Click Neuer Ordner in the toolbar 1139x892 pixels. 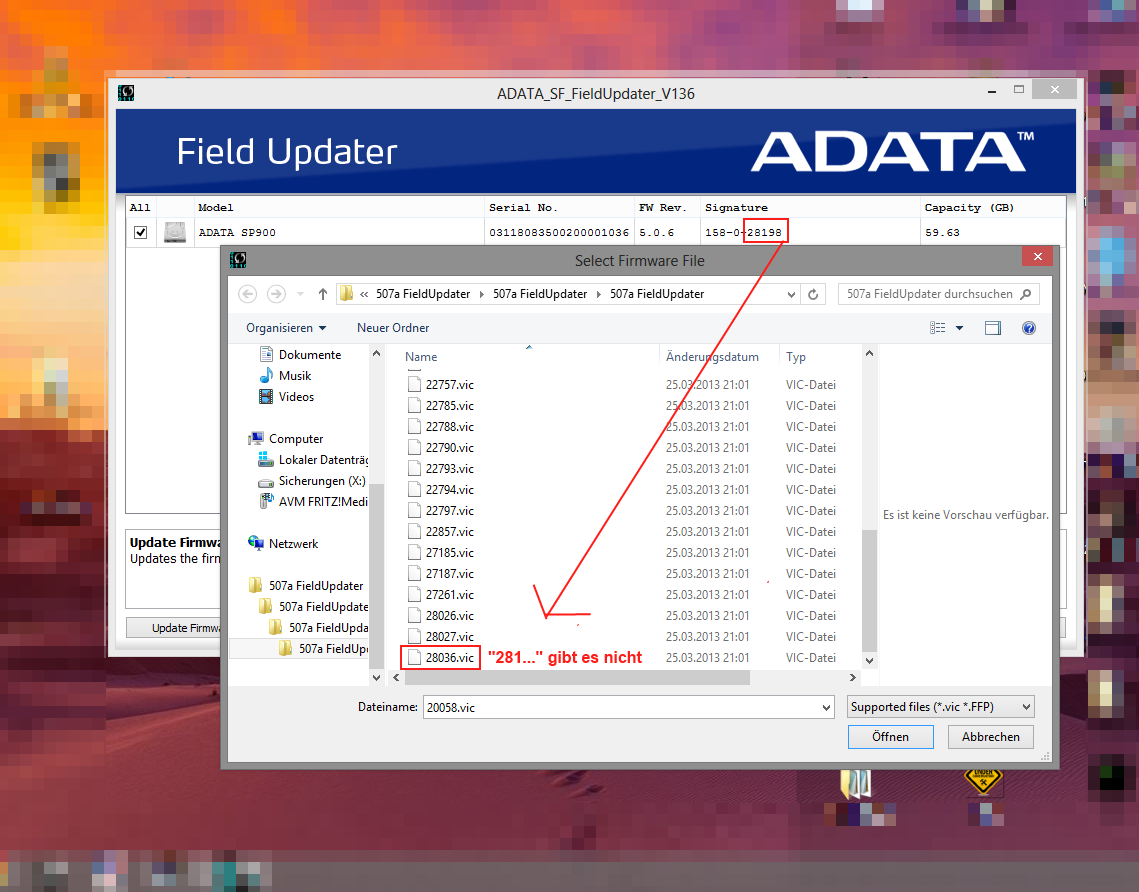(393, 328)
